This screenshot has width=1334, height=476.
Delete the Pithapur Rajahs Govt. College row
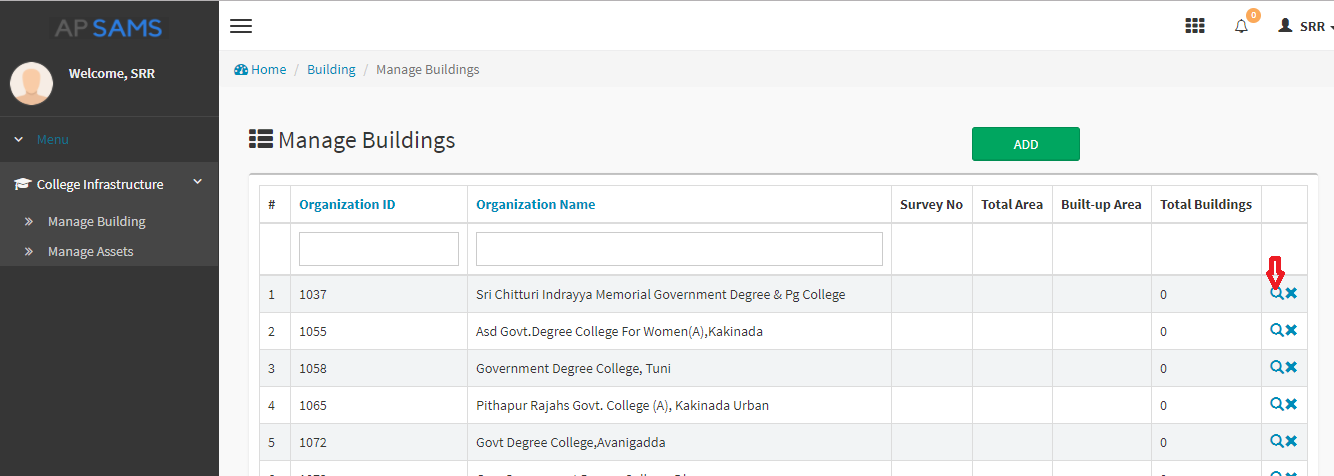pos(1291,404)
